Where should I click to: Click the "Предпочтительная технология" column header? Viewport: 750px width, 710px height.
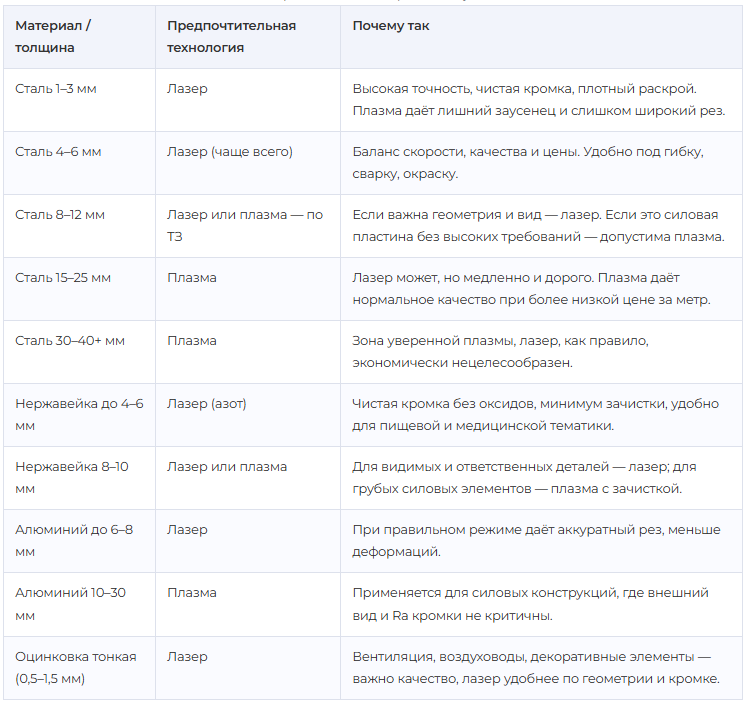coord(231,36)
